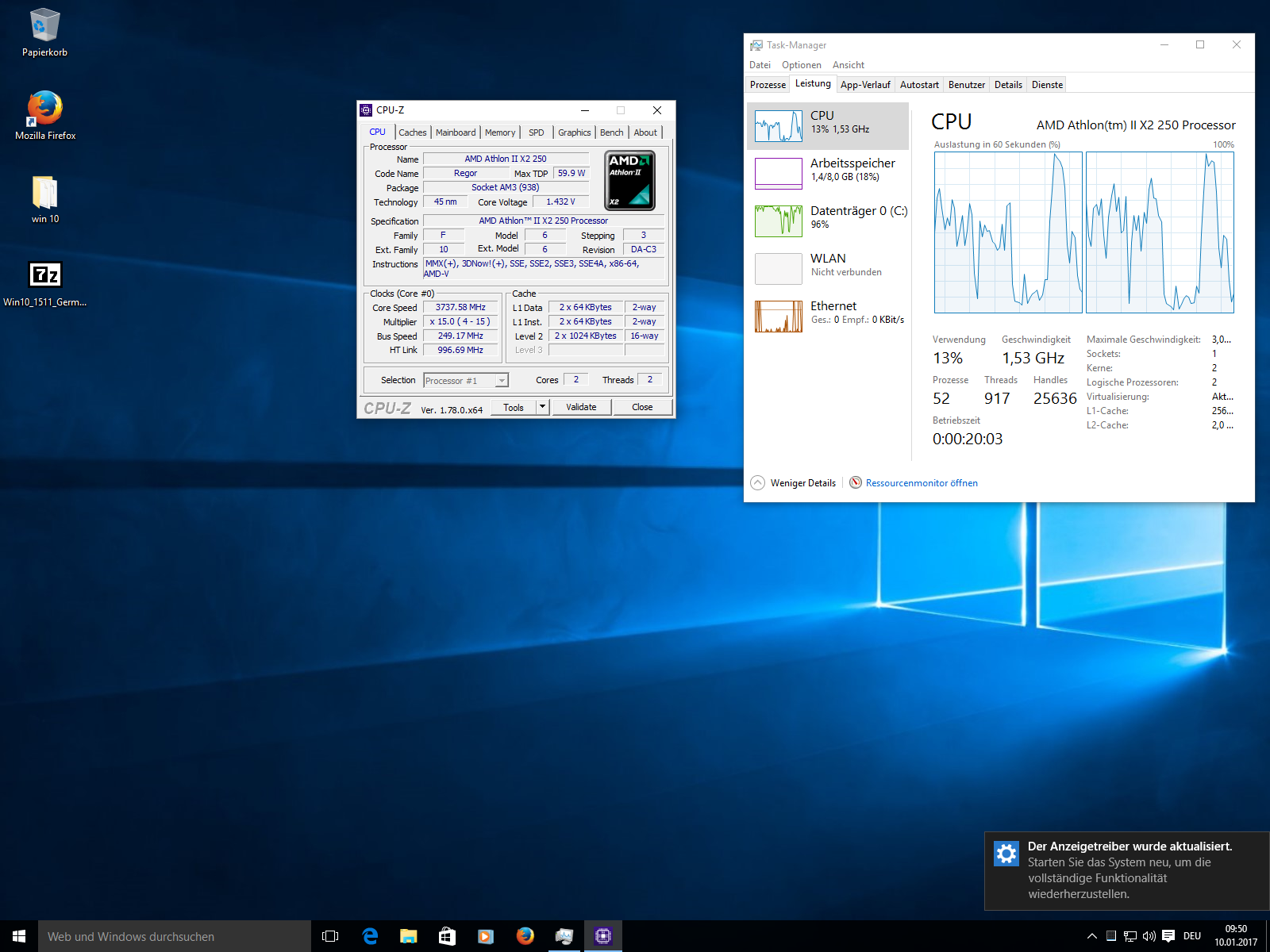Click the CPU-Z title bar app icon
The height and width of the screenshot is (952, 1270).
point(366,110)
